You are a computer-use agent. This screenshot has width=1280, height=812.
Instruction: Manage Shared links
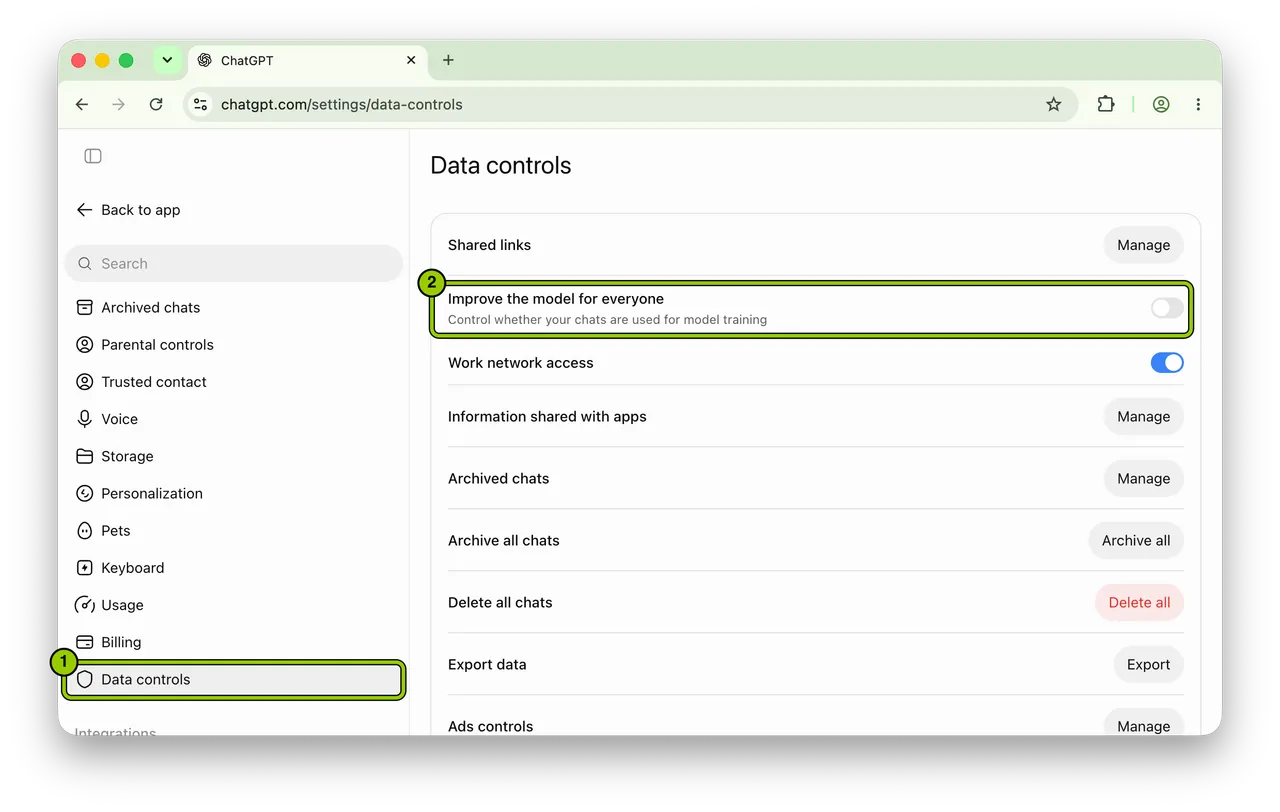click(x=1143, y=245)
